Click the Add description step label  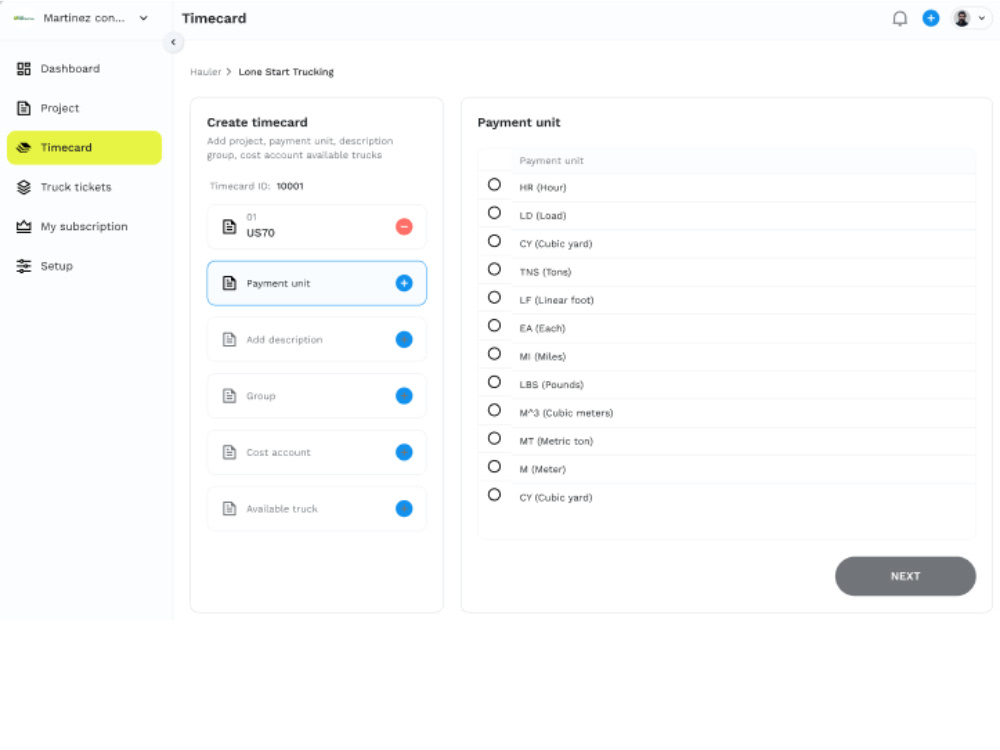(284, 340)
